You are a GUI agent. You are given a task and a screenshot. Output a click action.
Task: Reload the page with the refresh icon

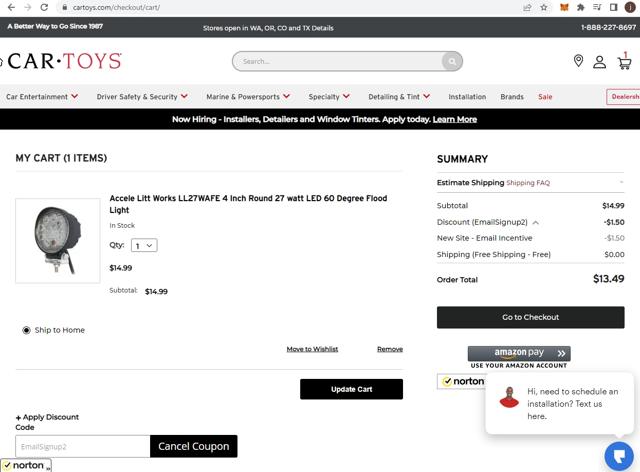coord(44,7)
